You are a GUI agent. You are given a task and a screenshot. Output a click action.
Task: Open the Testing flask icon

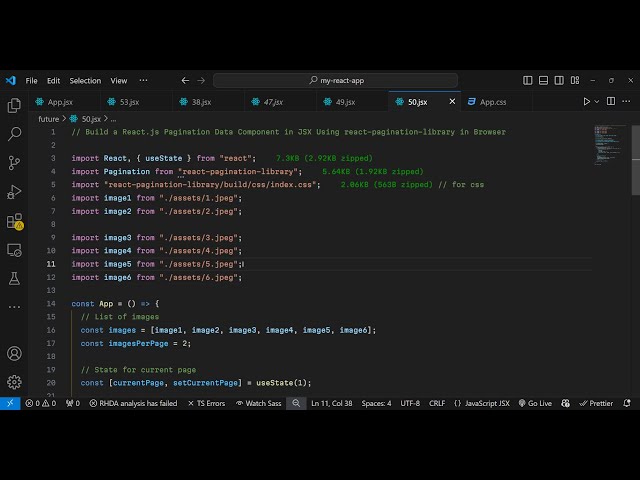click(14, 279)
